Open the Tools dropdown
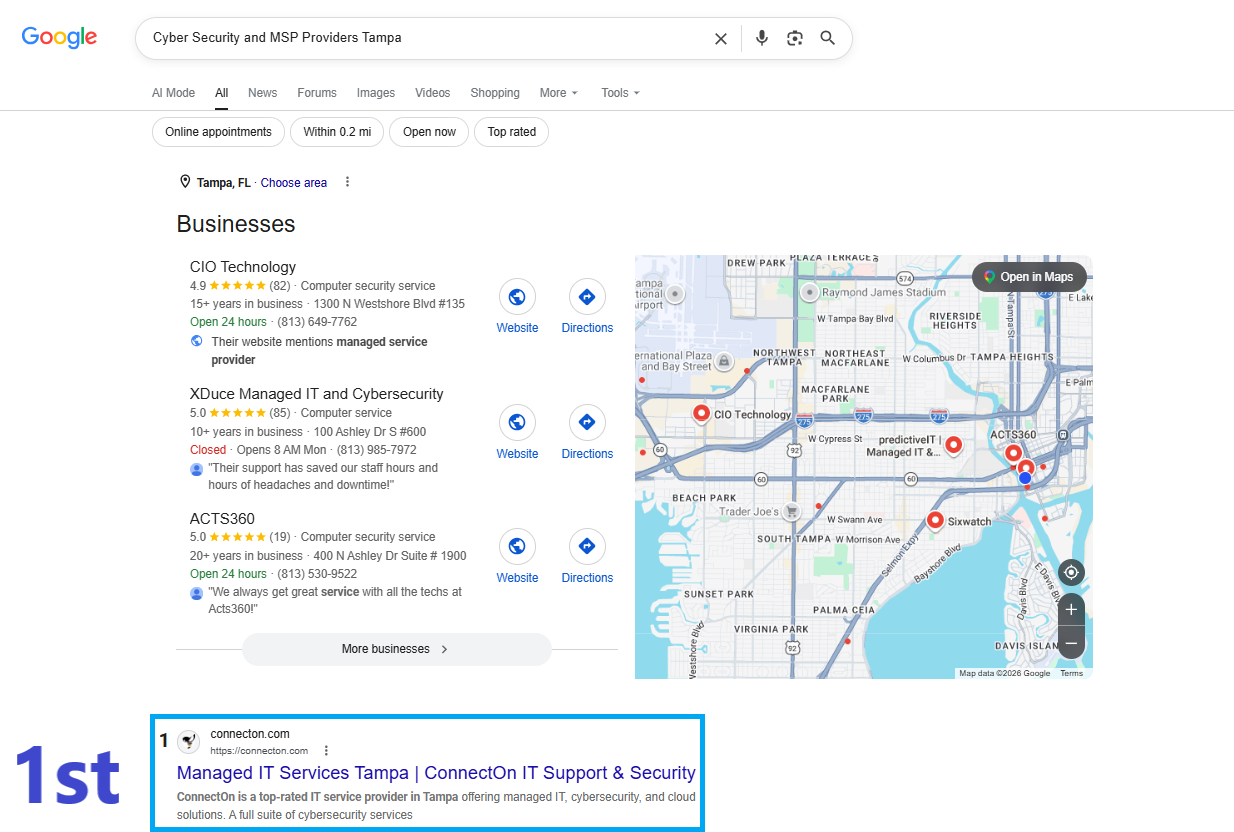Screen dimensions: 1234x832 point(620,93)
